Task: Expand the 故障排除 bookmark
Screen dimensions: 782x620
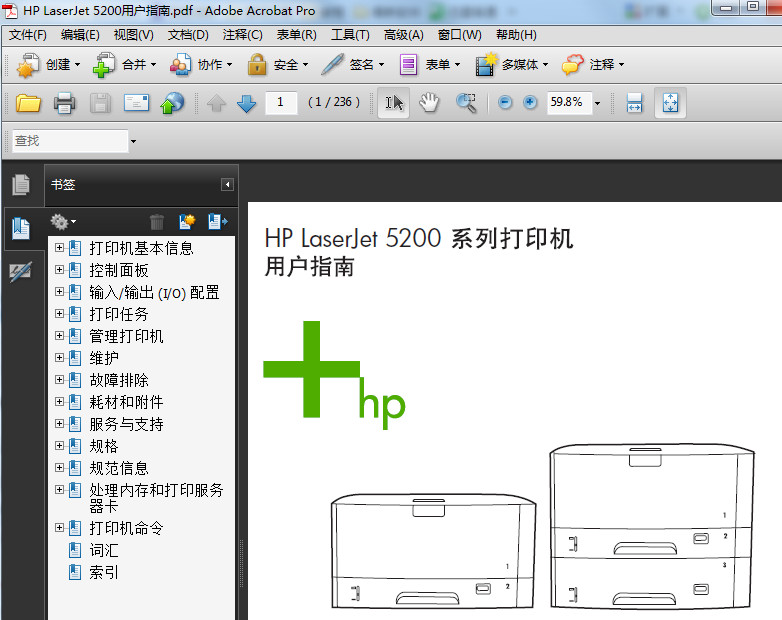Action: (x=59, y=380)
